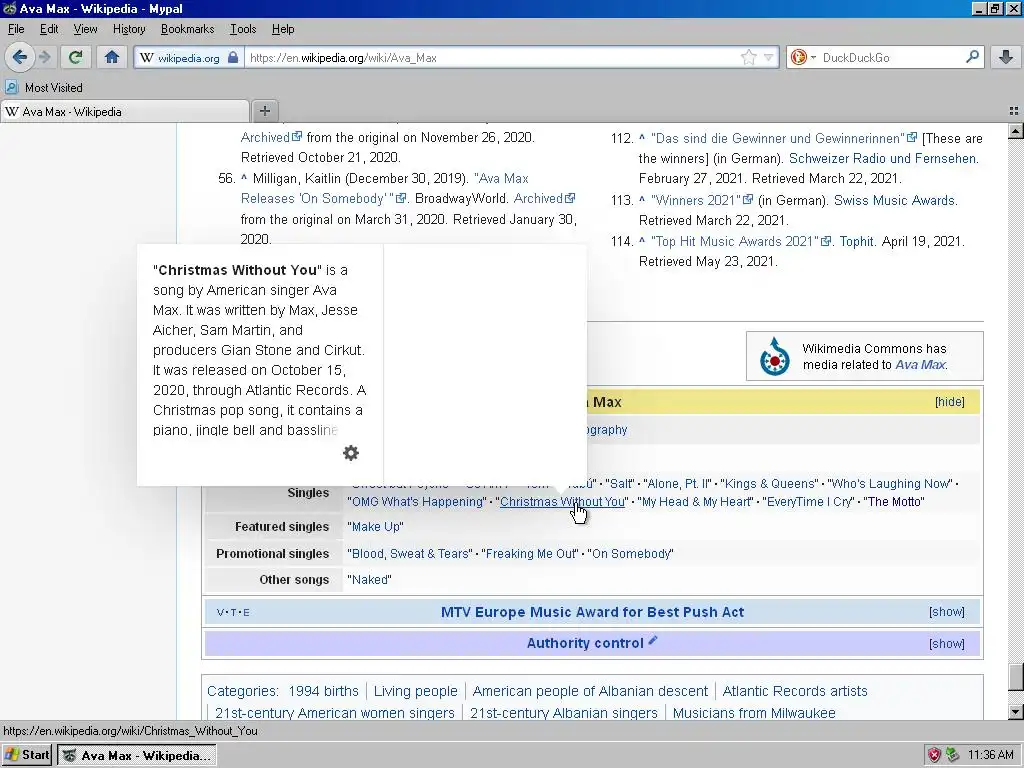Viewport: 1024px width, 768px height.
Task: Click the network connection tray icon
Action: pos(952,755)
